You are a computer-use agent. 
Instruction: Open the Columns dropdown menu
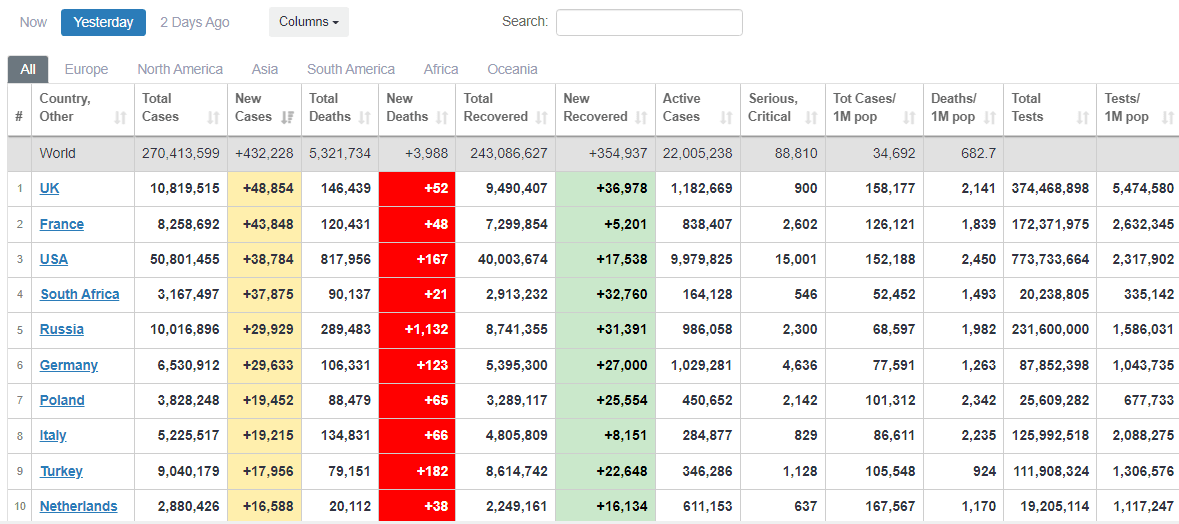click(308, 22)
